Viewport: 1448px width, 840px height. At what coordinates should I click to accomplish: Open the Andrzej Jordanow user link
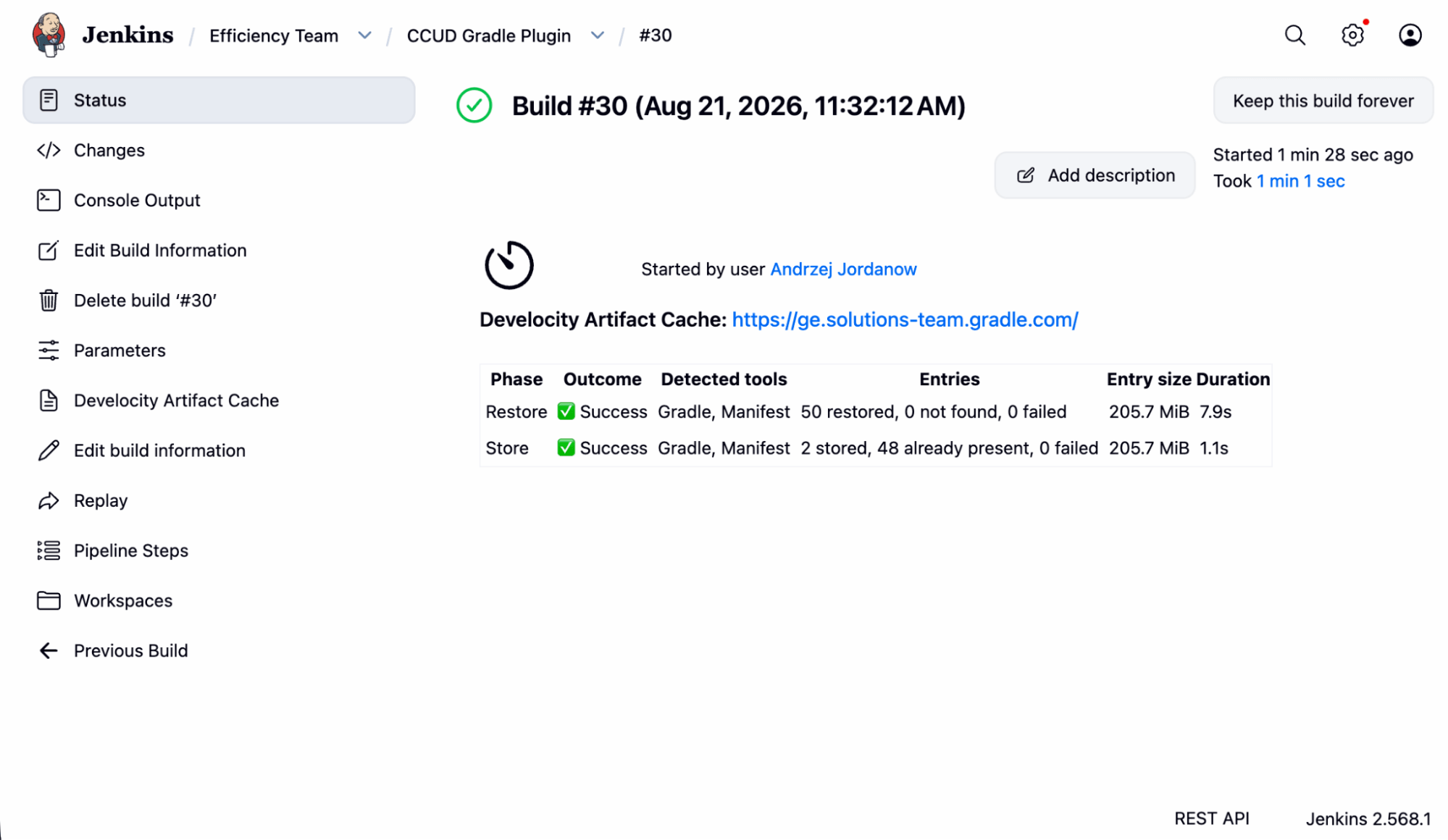(x=843, y=269)
